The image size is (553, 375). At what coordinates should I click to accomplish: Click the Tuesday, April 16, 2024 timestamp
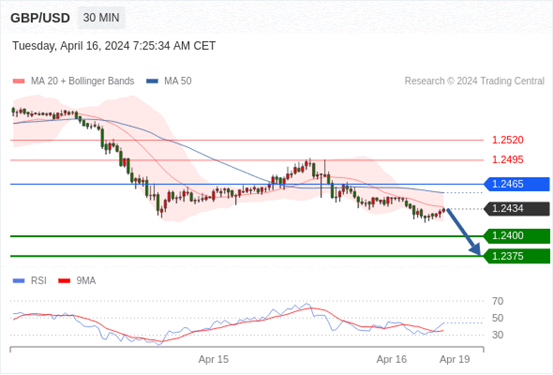tap(114, 46)
